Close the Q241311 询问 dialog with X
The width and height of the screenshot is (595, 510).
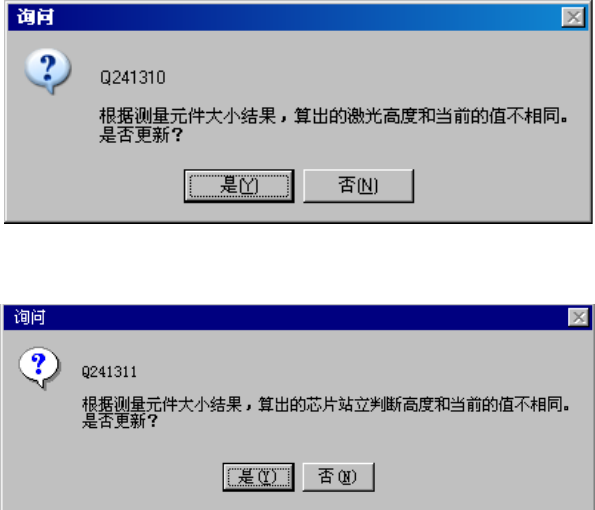tap(578, 317)
